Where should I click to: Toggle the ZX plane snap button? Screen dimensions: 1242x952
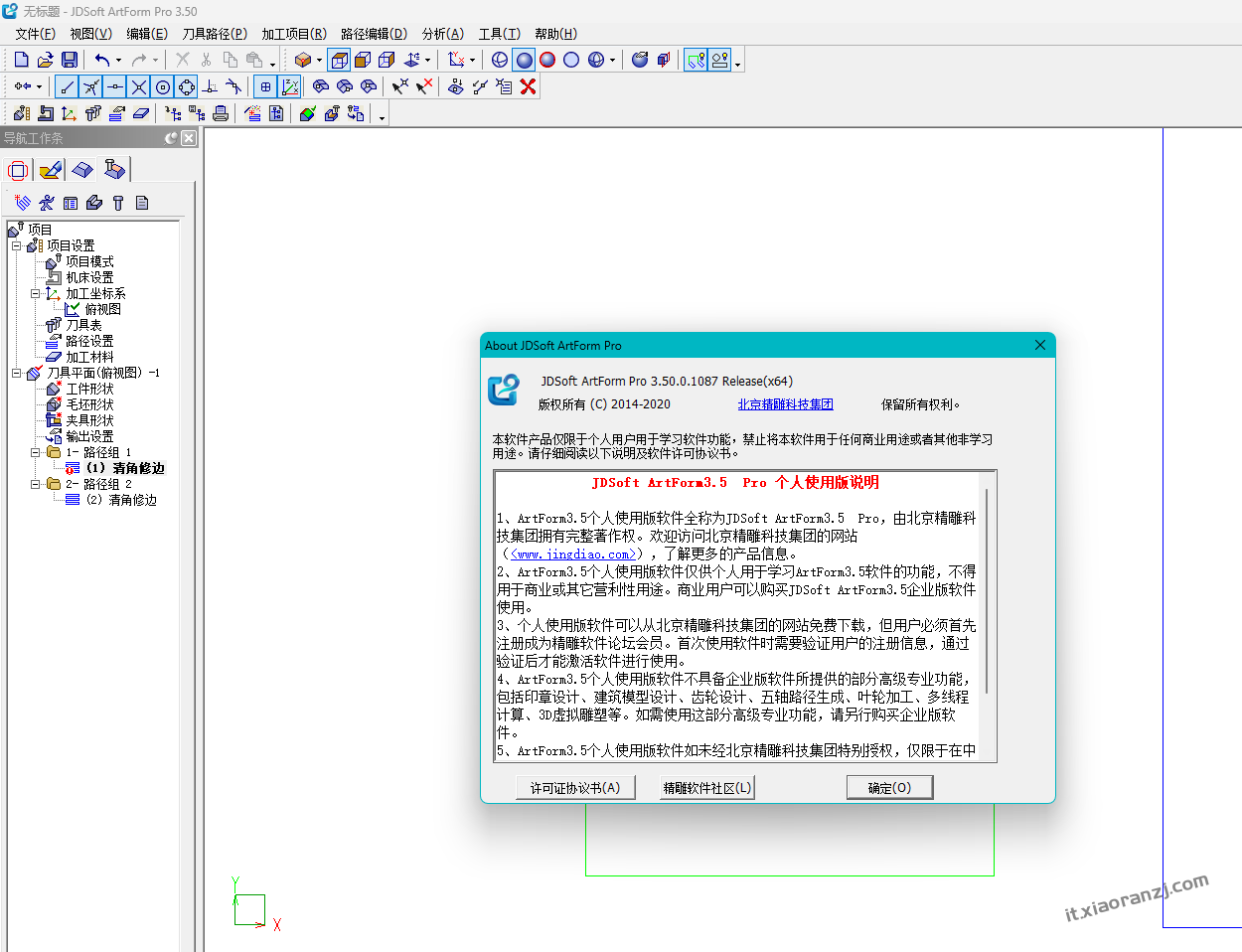click(289, 86)
